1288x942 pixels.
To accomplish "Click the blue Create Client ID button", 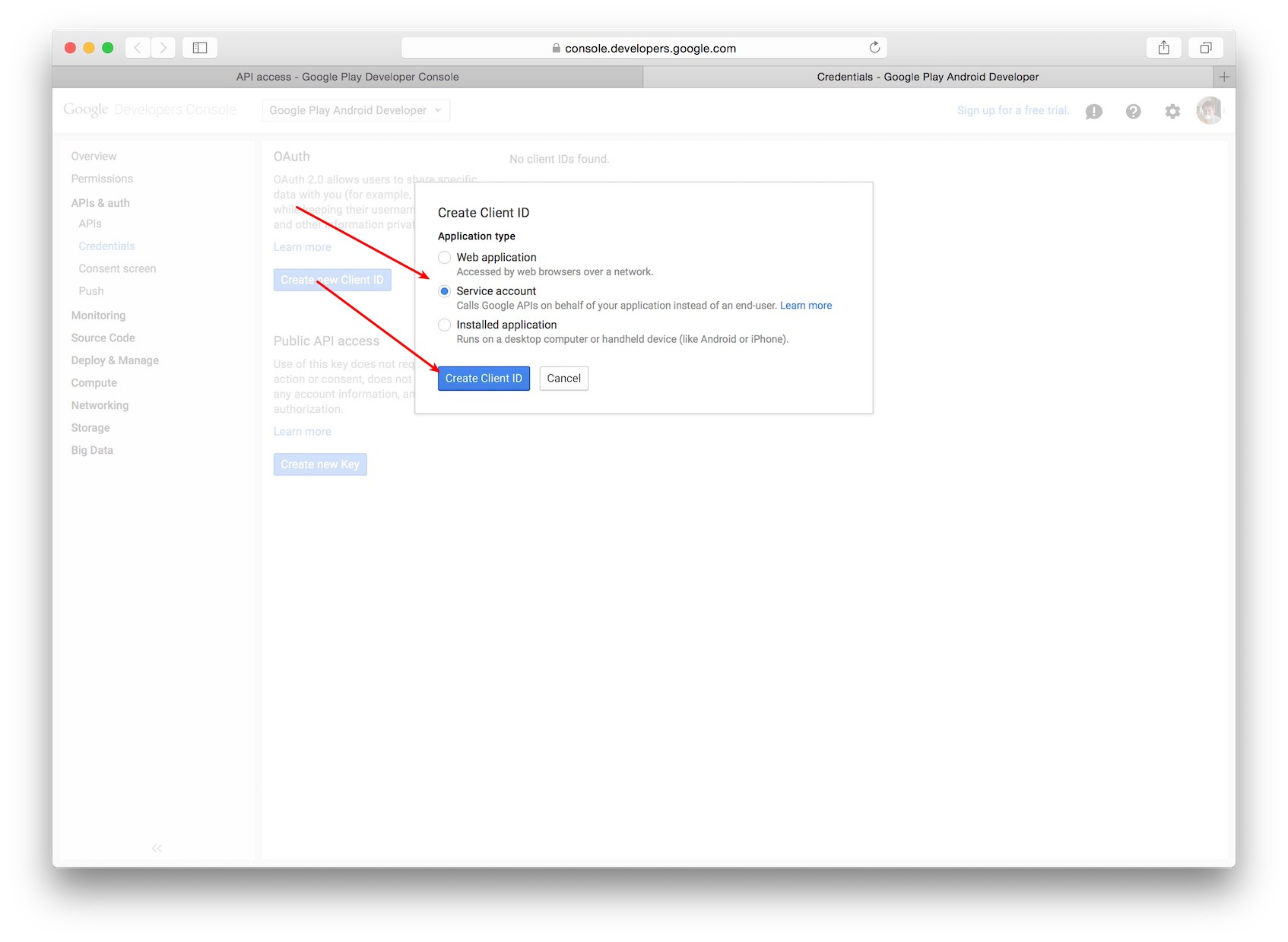I will click(484, 379).
